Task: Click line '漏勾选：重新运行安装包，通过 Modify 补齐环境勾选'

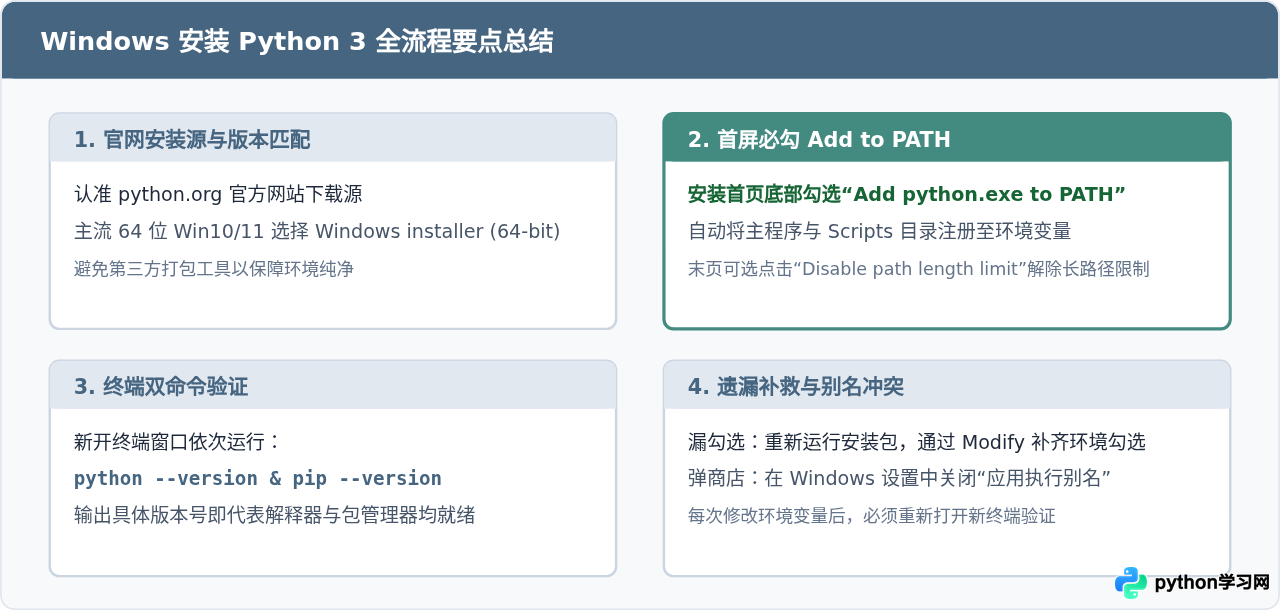Action: point(917,441)
